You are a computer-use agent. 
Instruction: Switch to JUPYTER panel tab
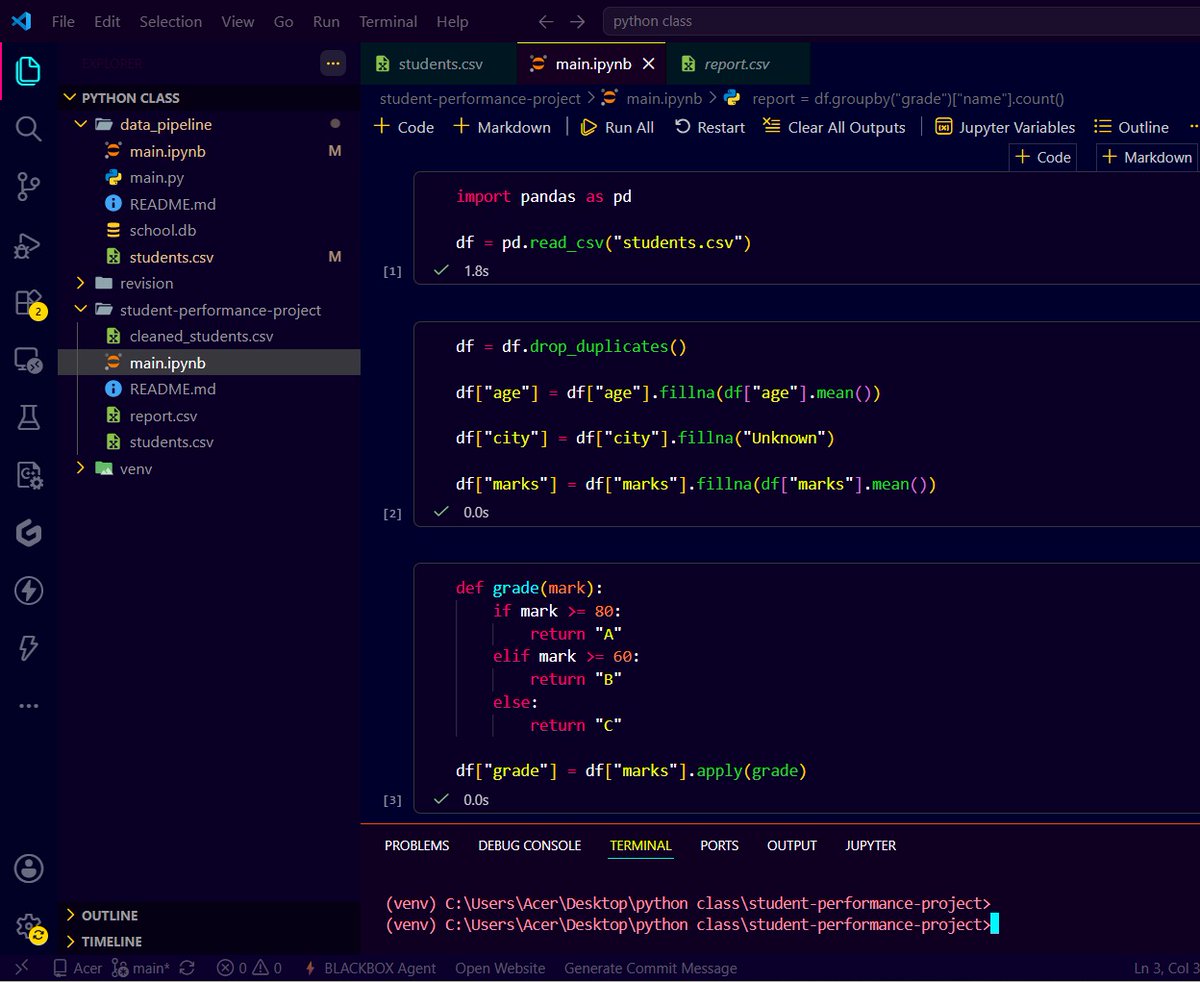click(870, 845)
